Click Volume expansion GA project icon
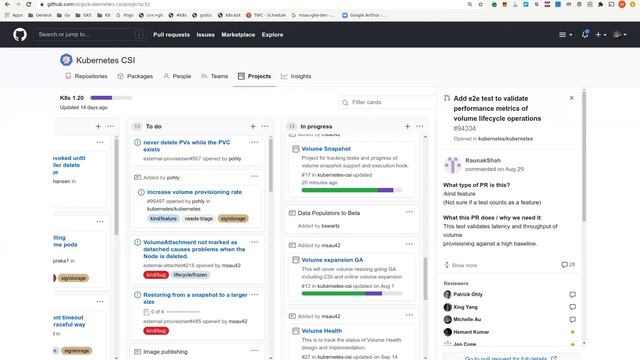This screenshot has height=360, width=640. 296,260
